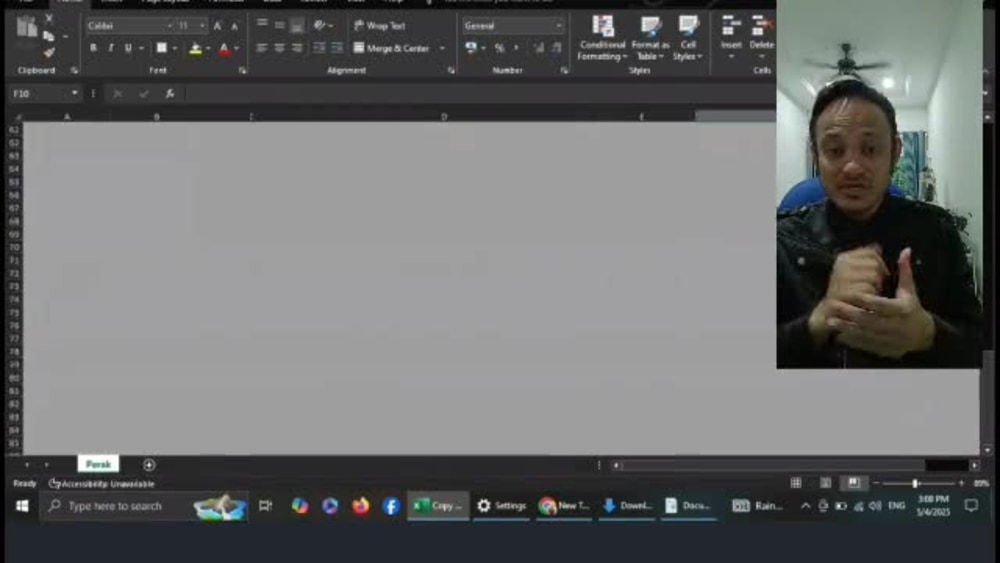Apply Percent style
Screen dimensions: 1000x563
499,48
